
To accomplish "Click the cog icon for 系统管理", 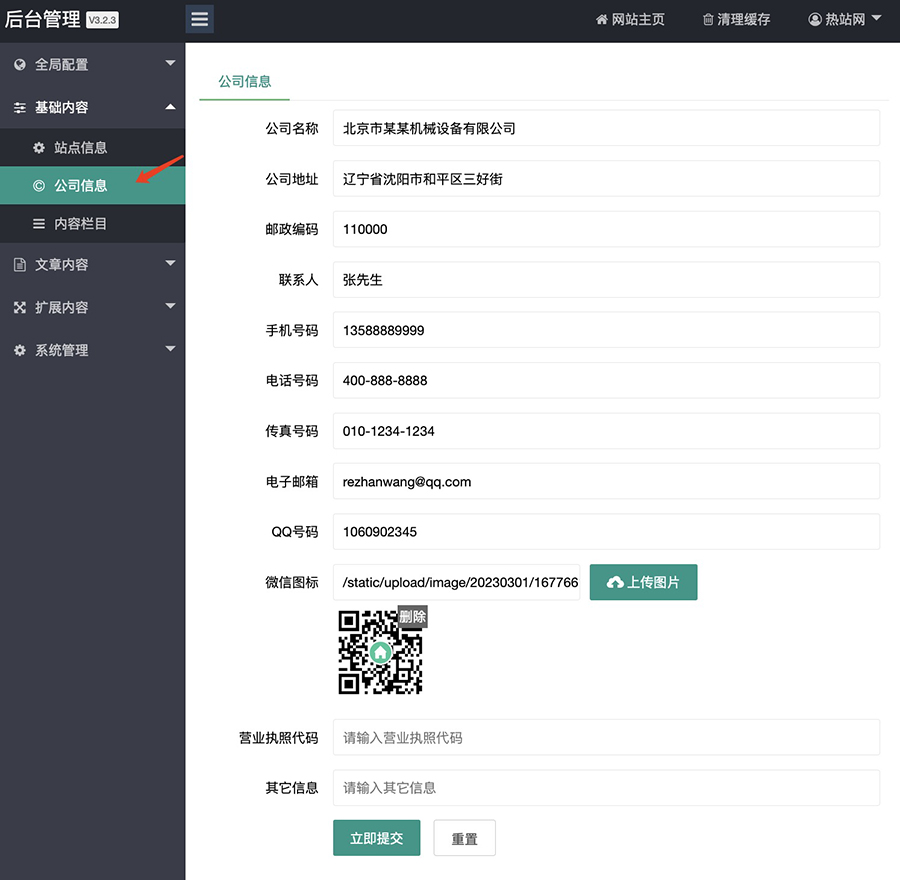I will tap(20, 350).
